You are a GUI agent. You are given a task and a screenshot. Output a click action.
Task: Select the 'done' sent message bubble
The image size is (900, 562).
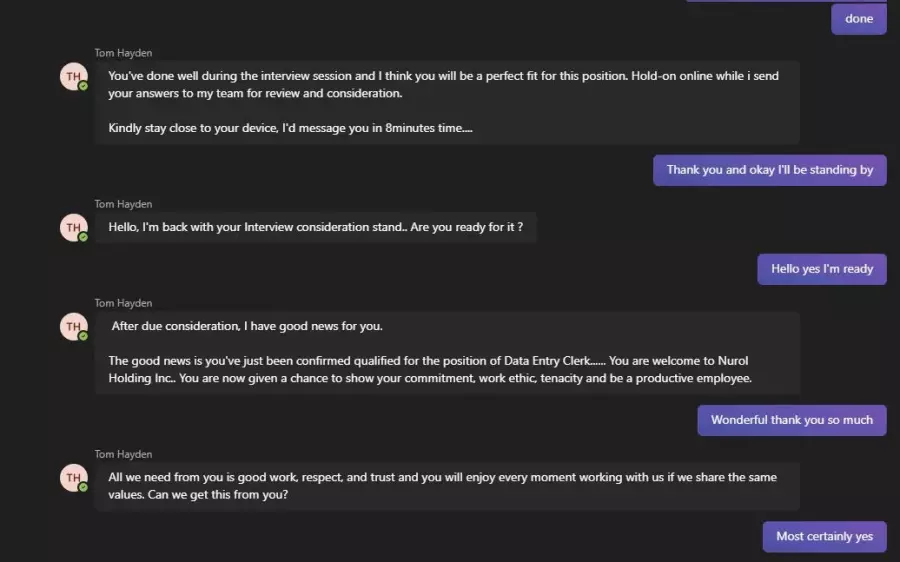[x=859, y=19]
